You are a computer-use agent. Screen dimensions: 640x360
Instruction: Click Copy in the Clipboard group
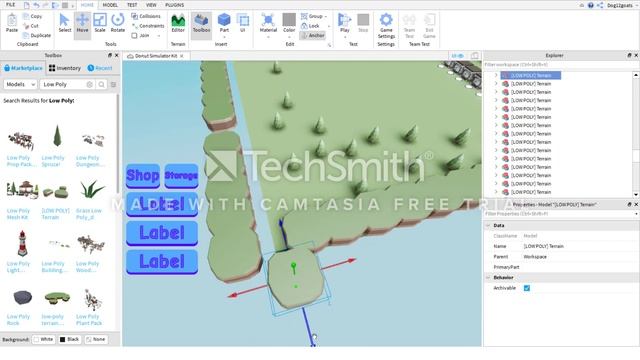pos(33,16)
